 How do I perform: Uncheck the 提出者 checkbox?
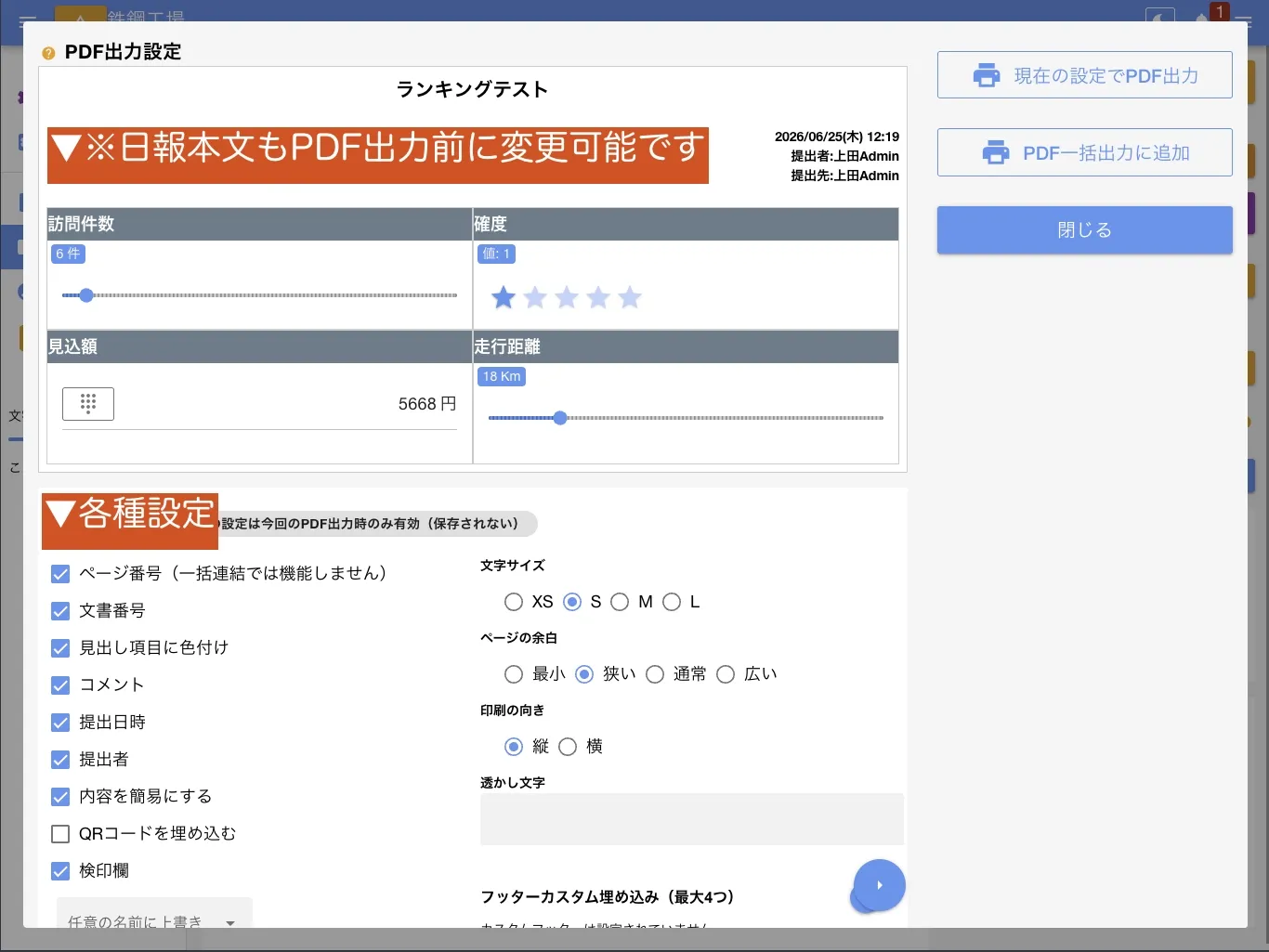tap(60, 760)
